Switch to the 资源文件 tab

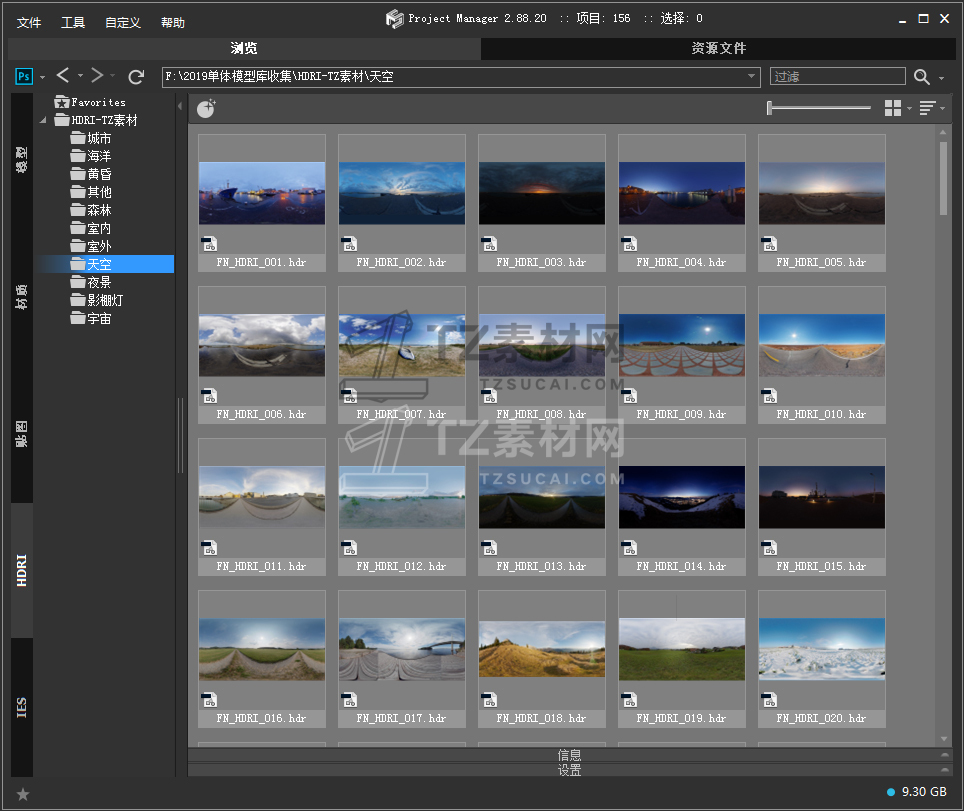tap(718, 49)
